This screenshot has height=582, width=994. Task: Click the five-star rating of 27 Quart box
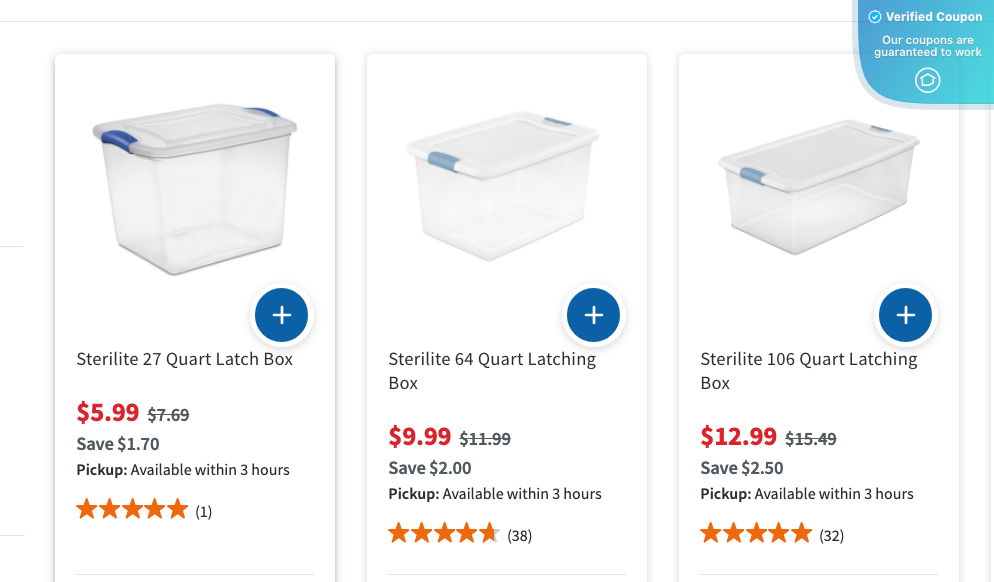pyautogui.click(x=132, y=510)
